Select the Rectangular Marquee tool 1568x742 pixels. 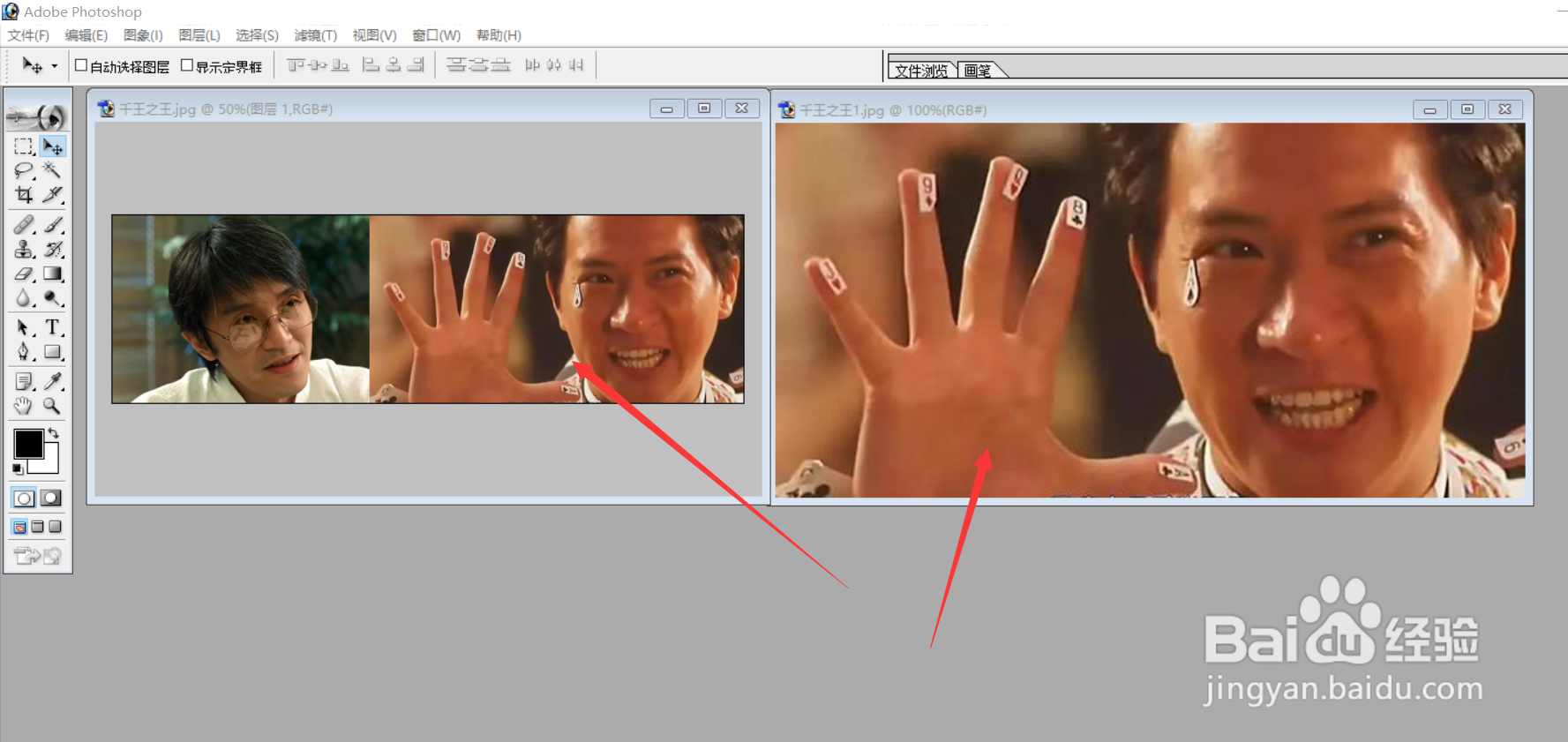pos(24,146)
